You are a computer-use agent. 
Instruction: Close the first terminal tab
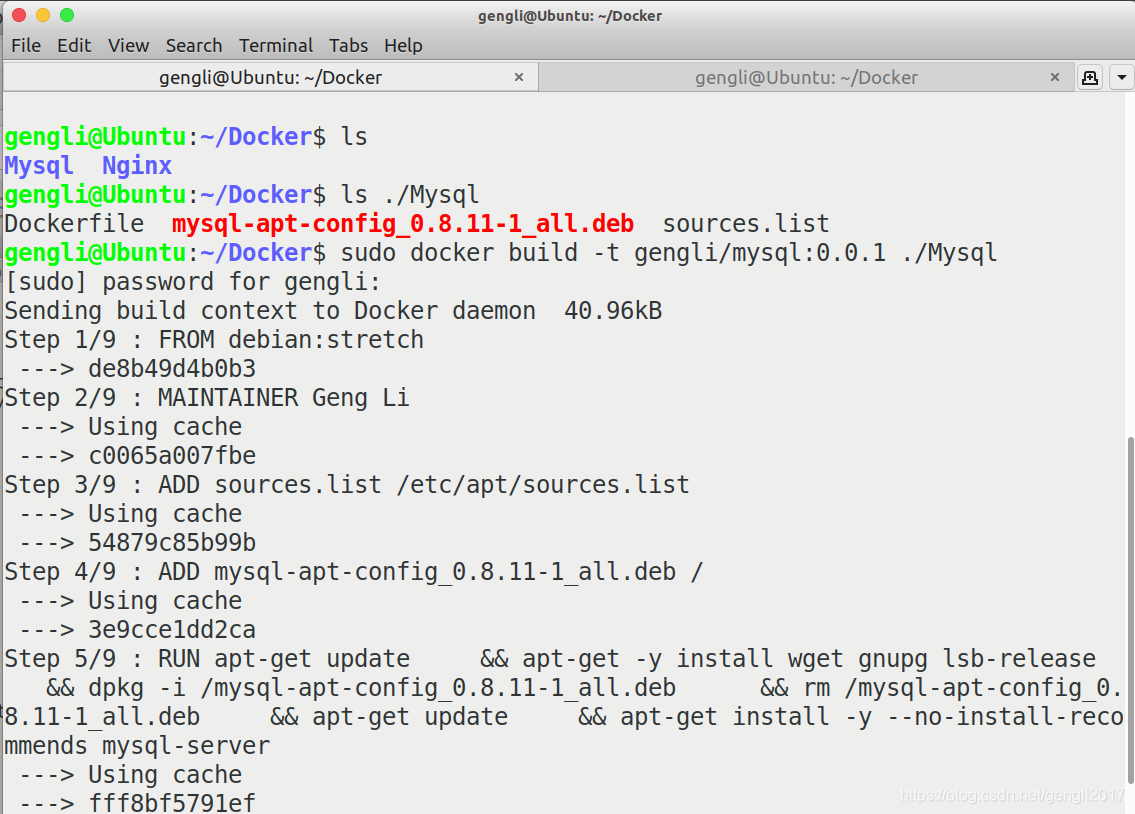point(519,77)
